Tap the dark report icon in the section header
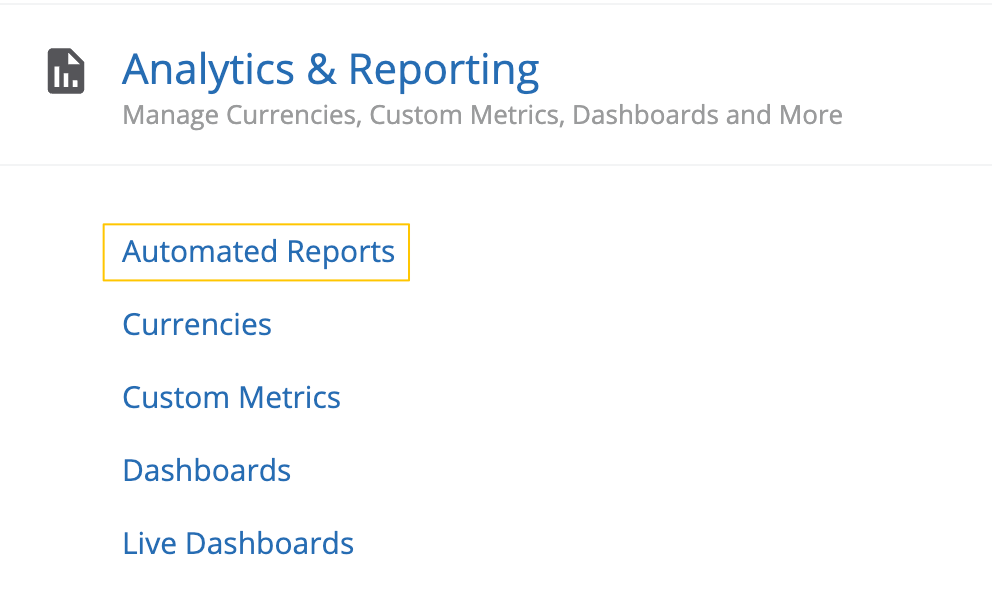The width and height of the screenshot is (992, 604). point(66,72)
